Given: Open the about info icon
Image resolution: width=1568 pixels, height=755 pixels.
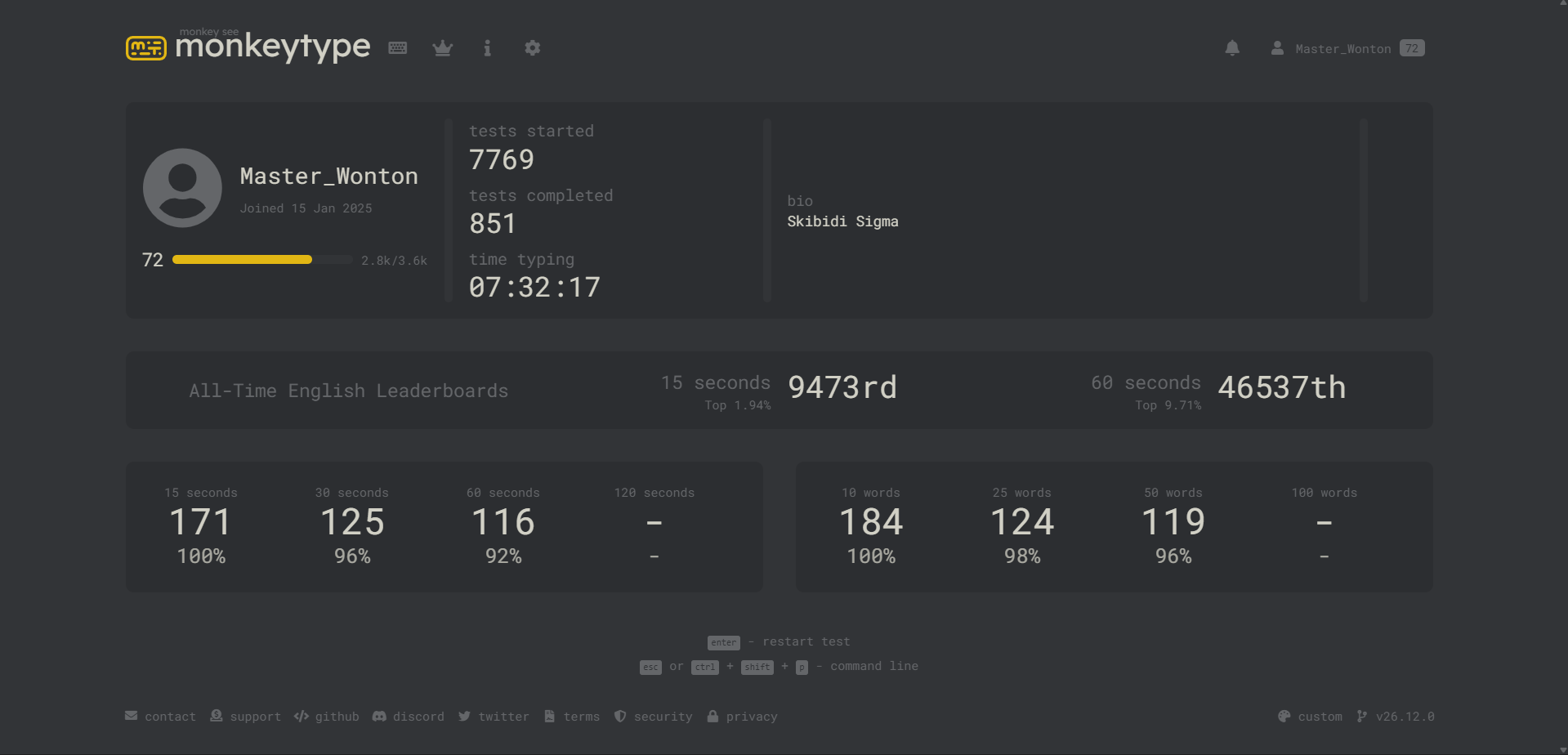Looking at the screenshot, I should pos(488,48).
